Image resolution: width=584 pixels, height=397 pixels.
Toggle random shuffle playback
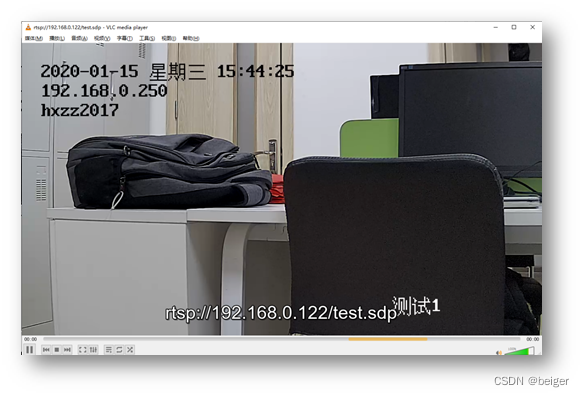pyautogui.click(x=130, y=350)
